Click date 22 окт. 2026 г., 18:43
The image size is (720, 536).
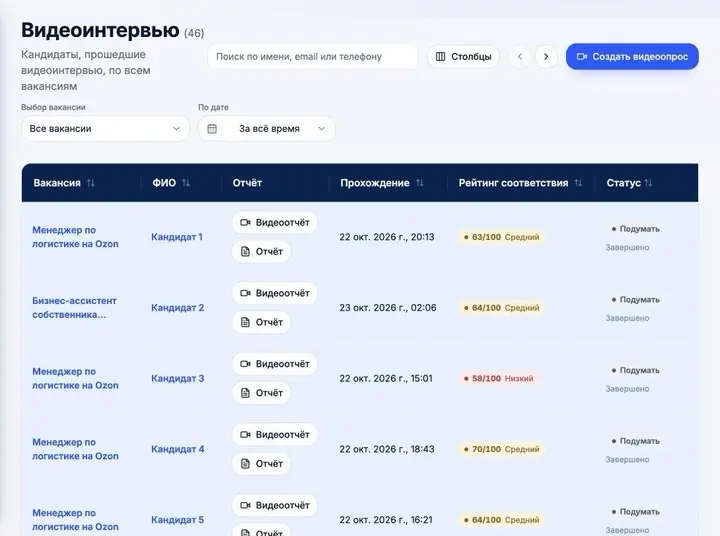(x=387, y=449)
